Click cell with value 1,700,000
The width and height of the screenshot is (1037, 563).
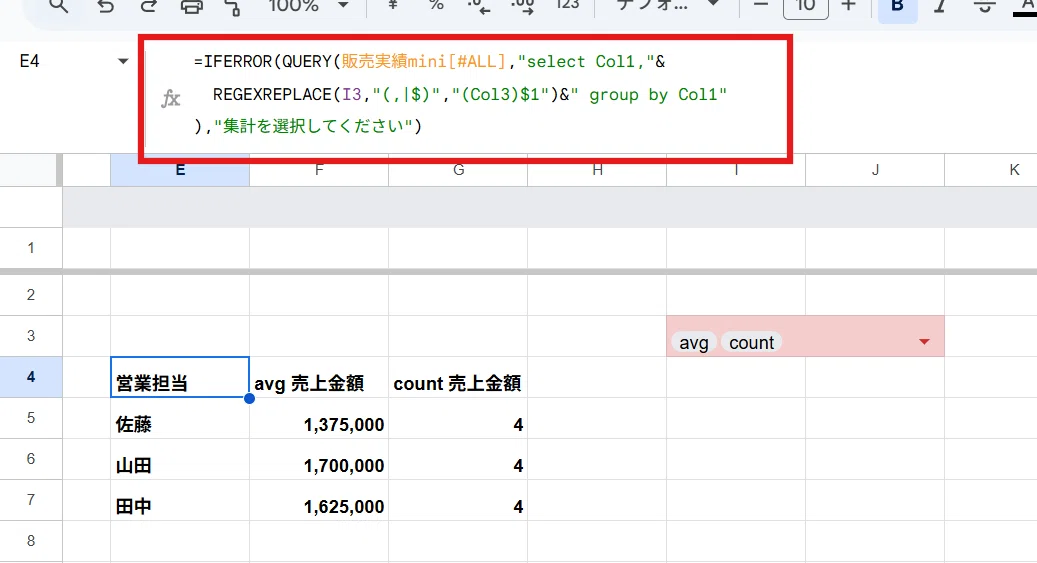[x=319, y=459]
